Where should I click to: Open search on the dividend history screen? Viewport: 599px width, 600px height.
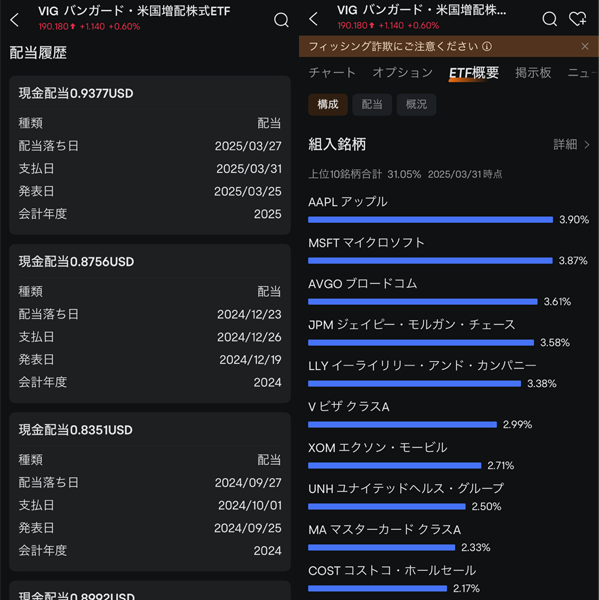281,20
